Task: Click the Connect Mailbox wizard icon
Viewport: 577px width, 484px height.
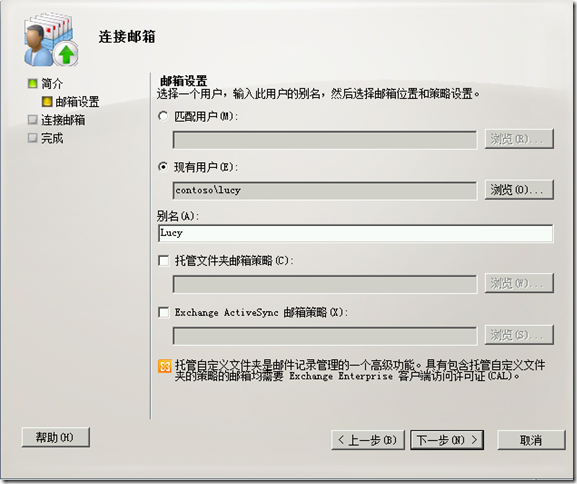Action: (51, 40)
